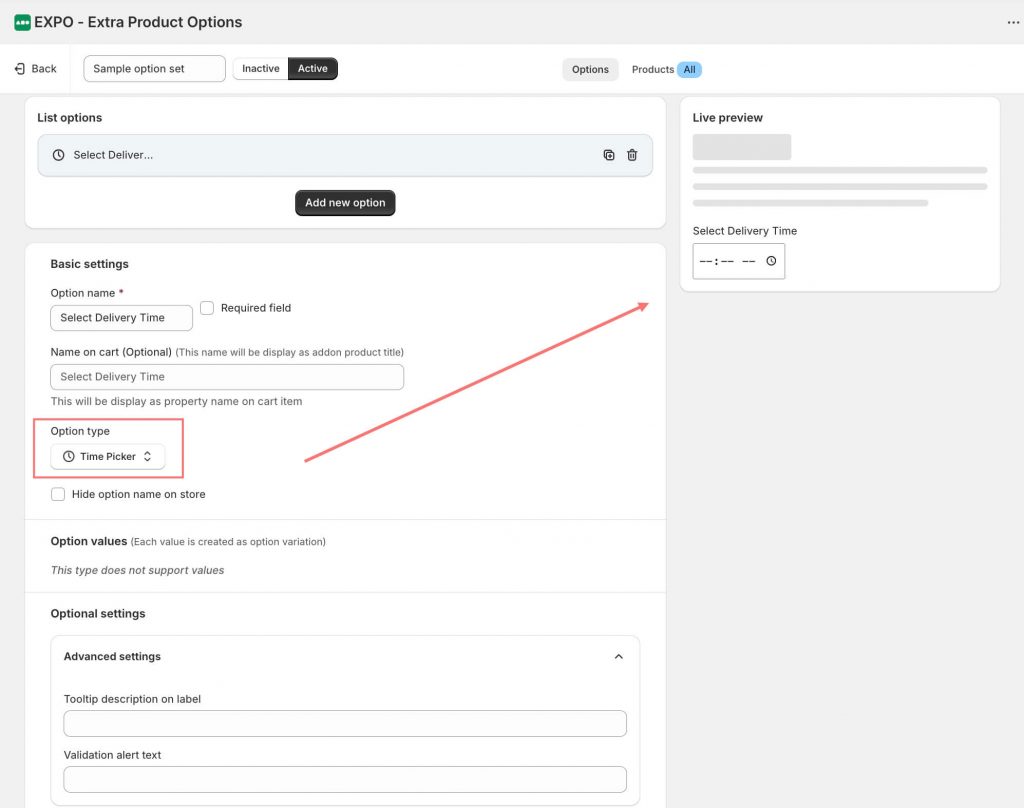
Task: Switch to the Products tab
Action: tap(653, 69)
